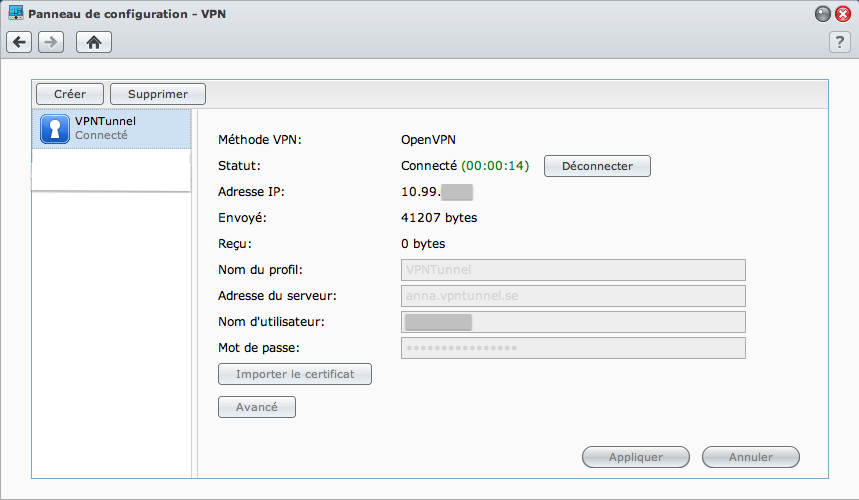Click the Mot de passe field
859x500 pixels.
573,348
